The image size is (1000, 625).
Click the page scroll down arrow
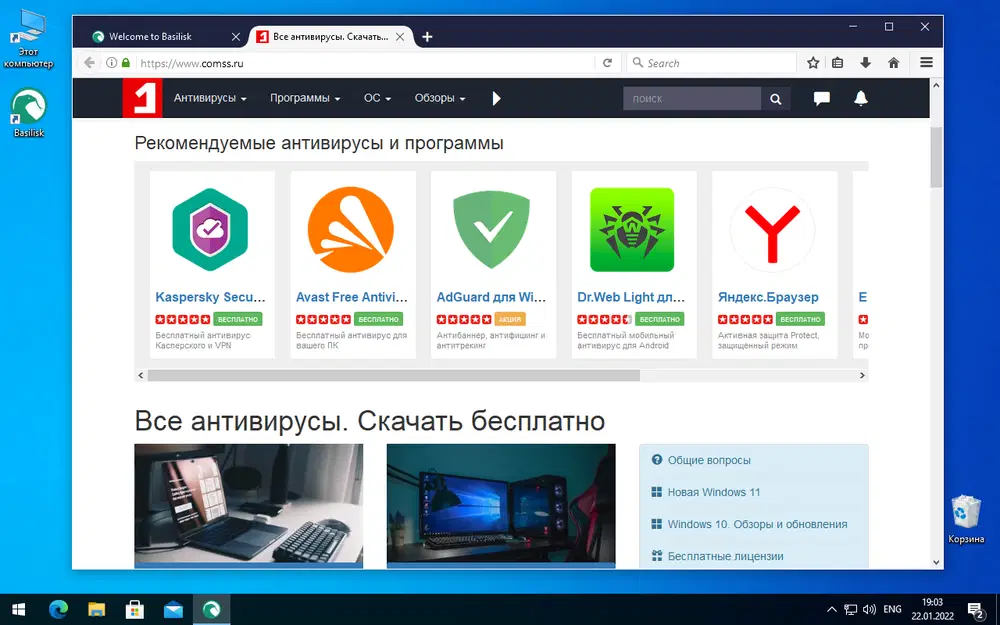click(936, 562)
